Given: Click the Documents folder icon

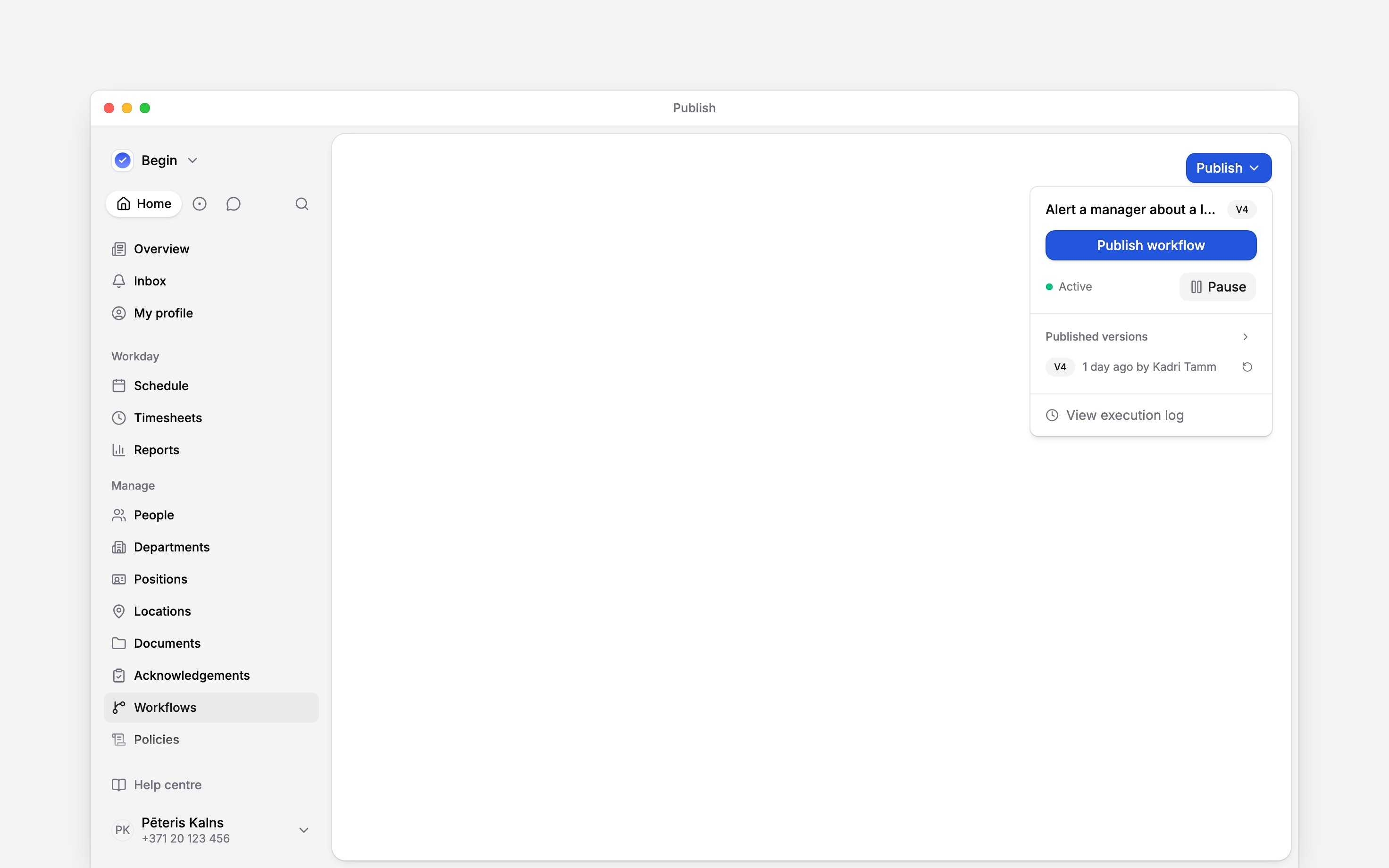Looking at the screenshot, I should [x=119, y=643].
